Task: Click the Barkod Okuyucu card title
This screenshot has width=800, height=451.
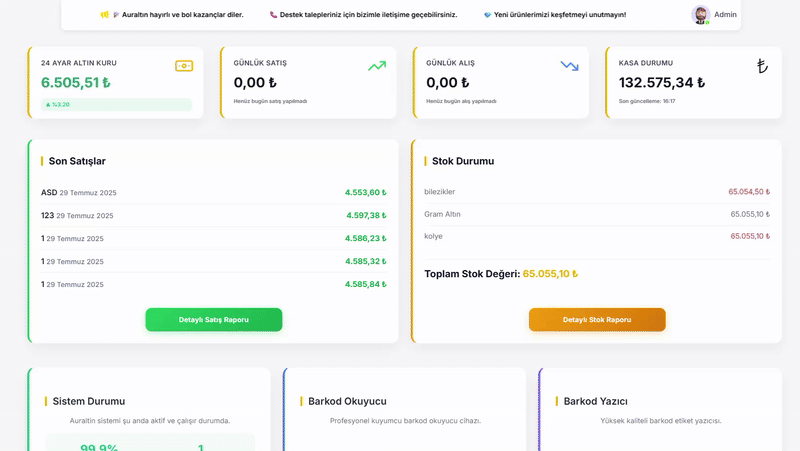Action: point(347,402)
